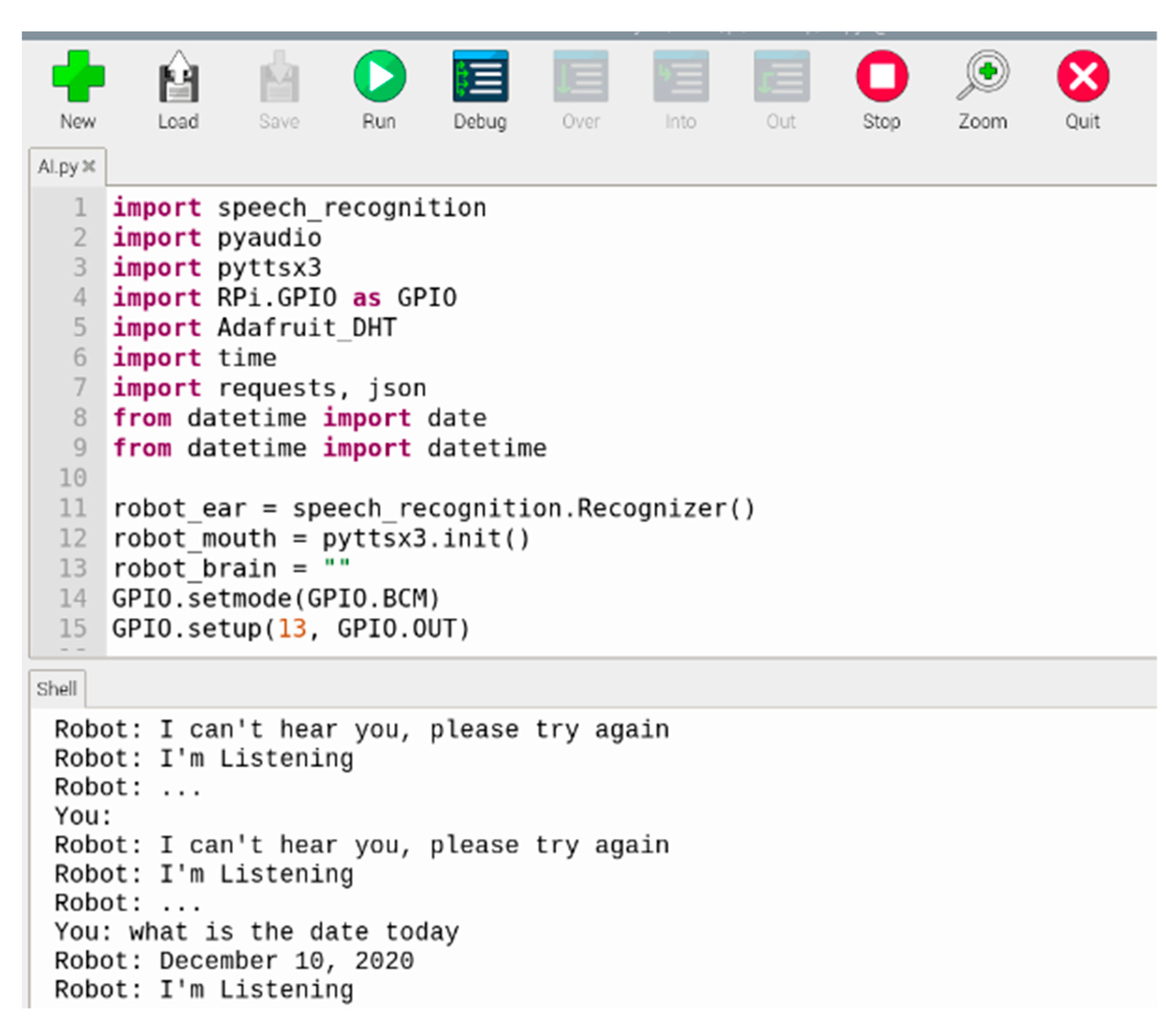
Task: Close the AI.py tab with its x
Action: [x=89, y=166]
